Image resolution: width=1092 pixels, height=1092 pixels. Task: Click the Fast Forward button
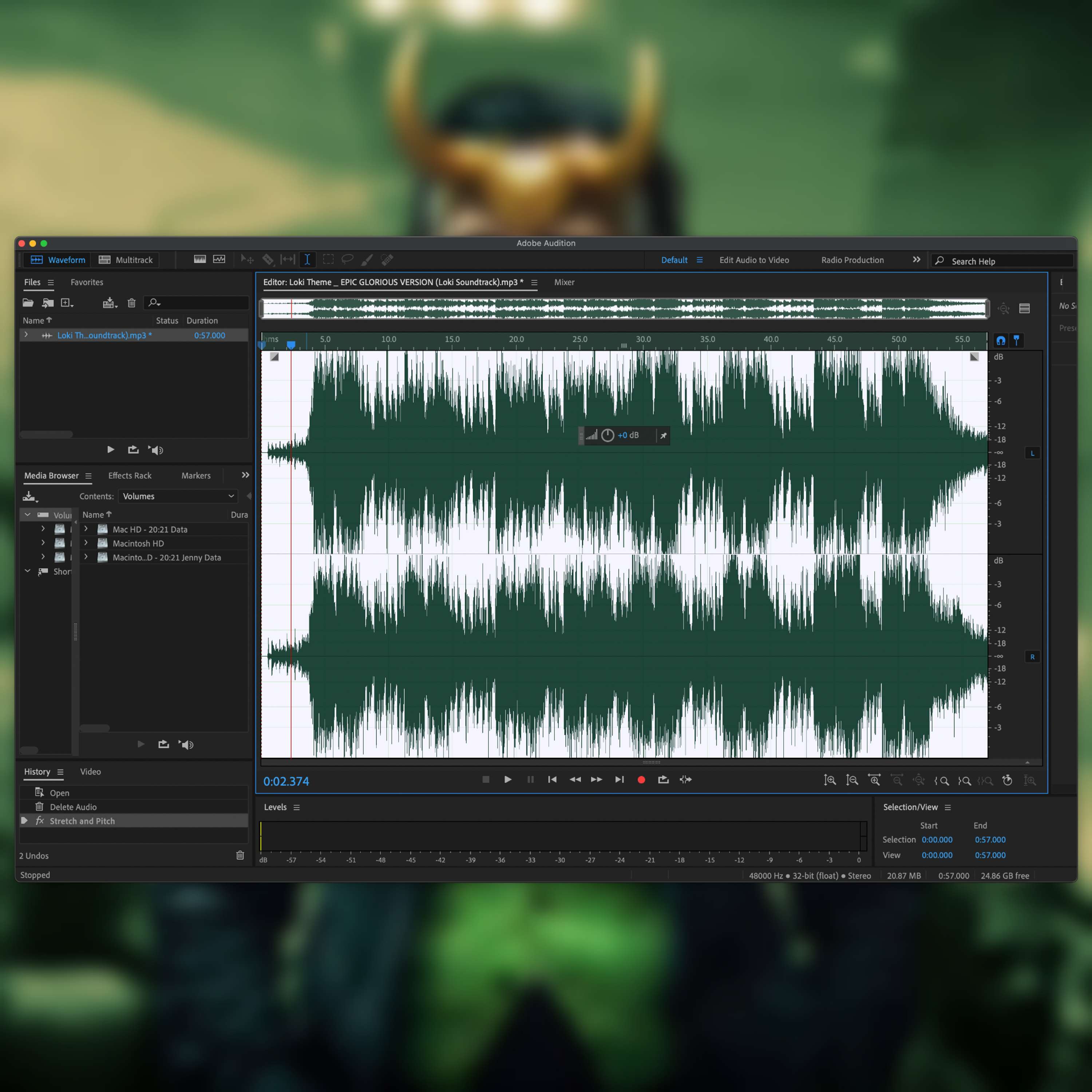click(596, 779)
